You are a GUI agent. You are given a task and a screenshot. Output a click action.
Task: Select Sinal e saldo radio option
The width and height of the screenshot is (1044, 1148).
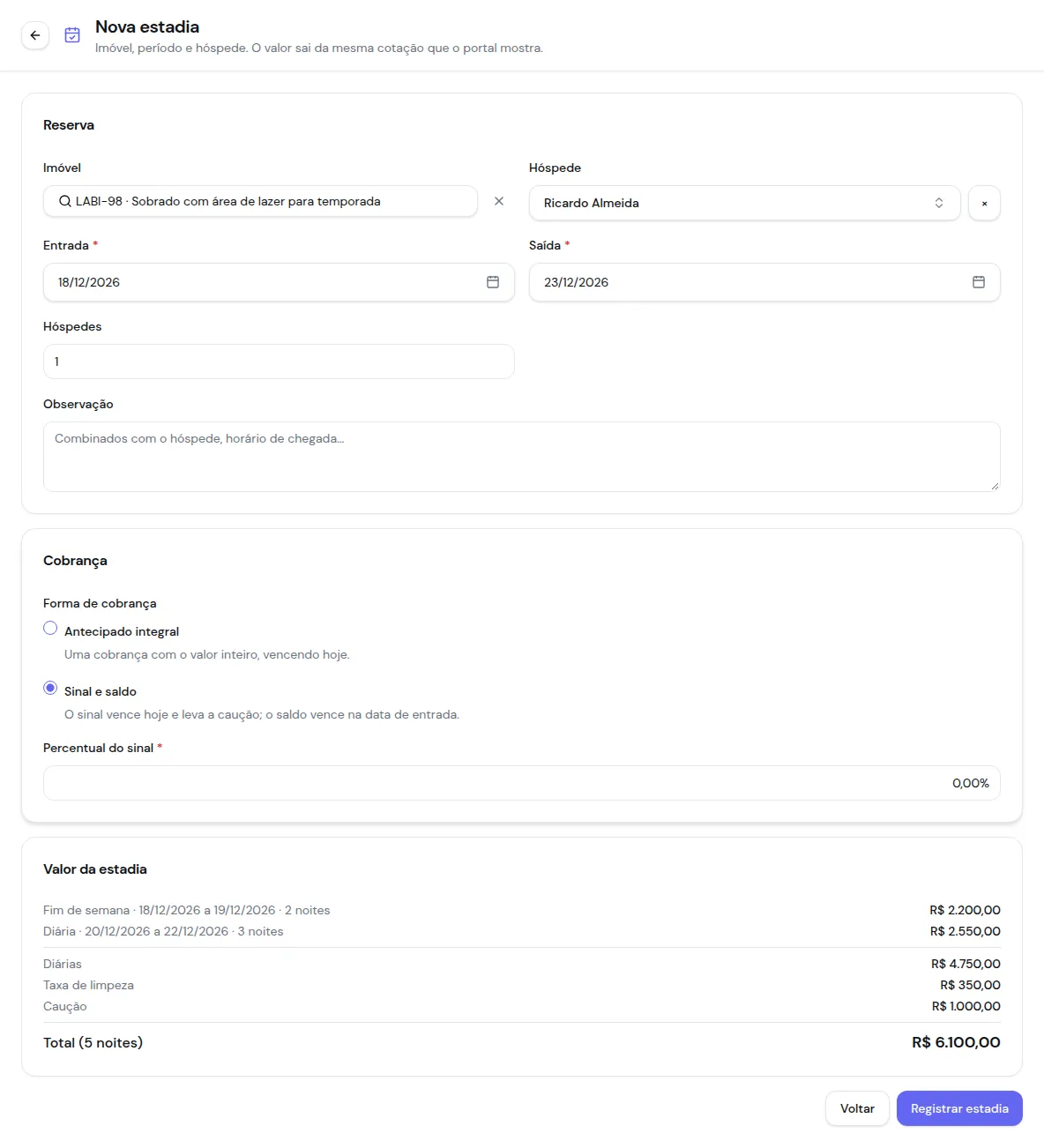(50, 689)
